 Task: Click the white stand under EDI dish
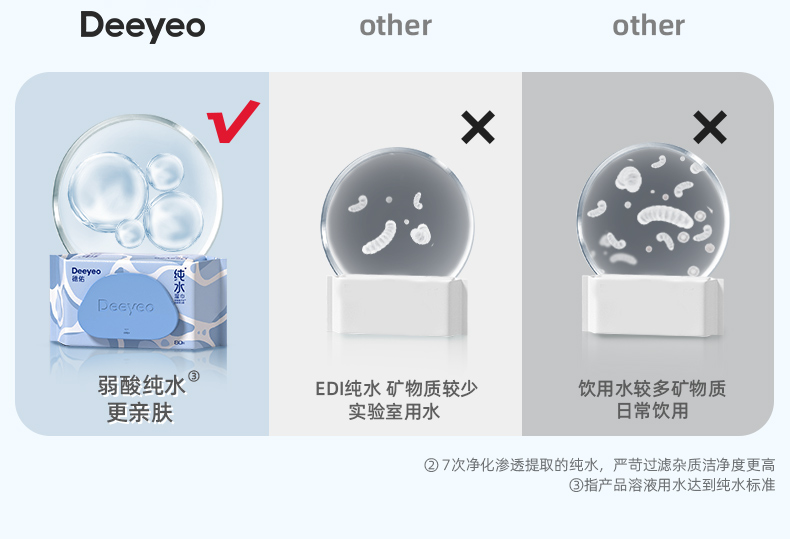[397, 306]
